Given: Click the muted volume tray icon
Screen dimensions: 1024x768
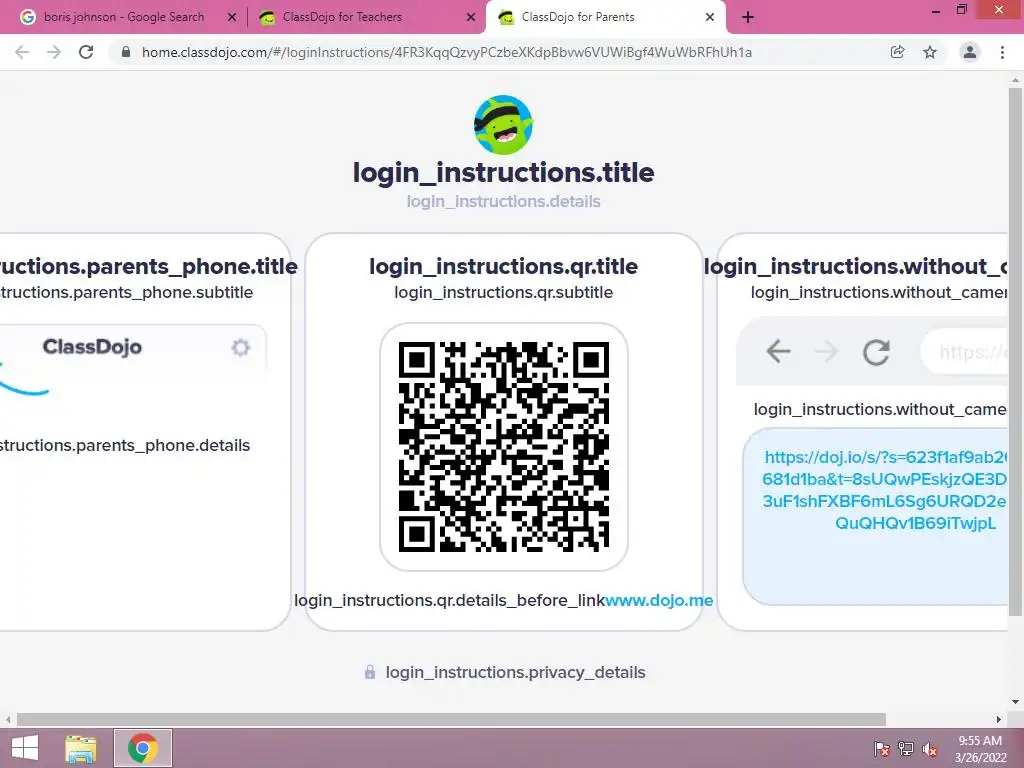Looking at the screenshot, I should [x=930, y=749].
